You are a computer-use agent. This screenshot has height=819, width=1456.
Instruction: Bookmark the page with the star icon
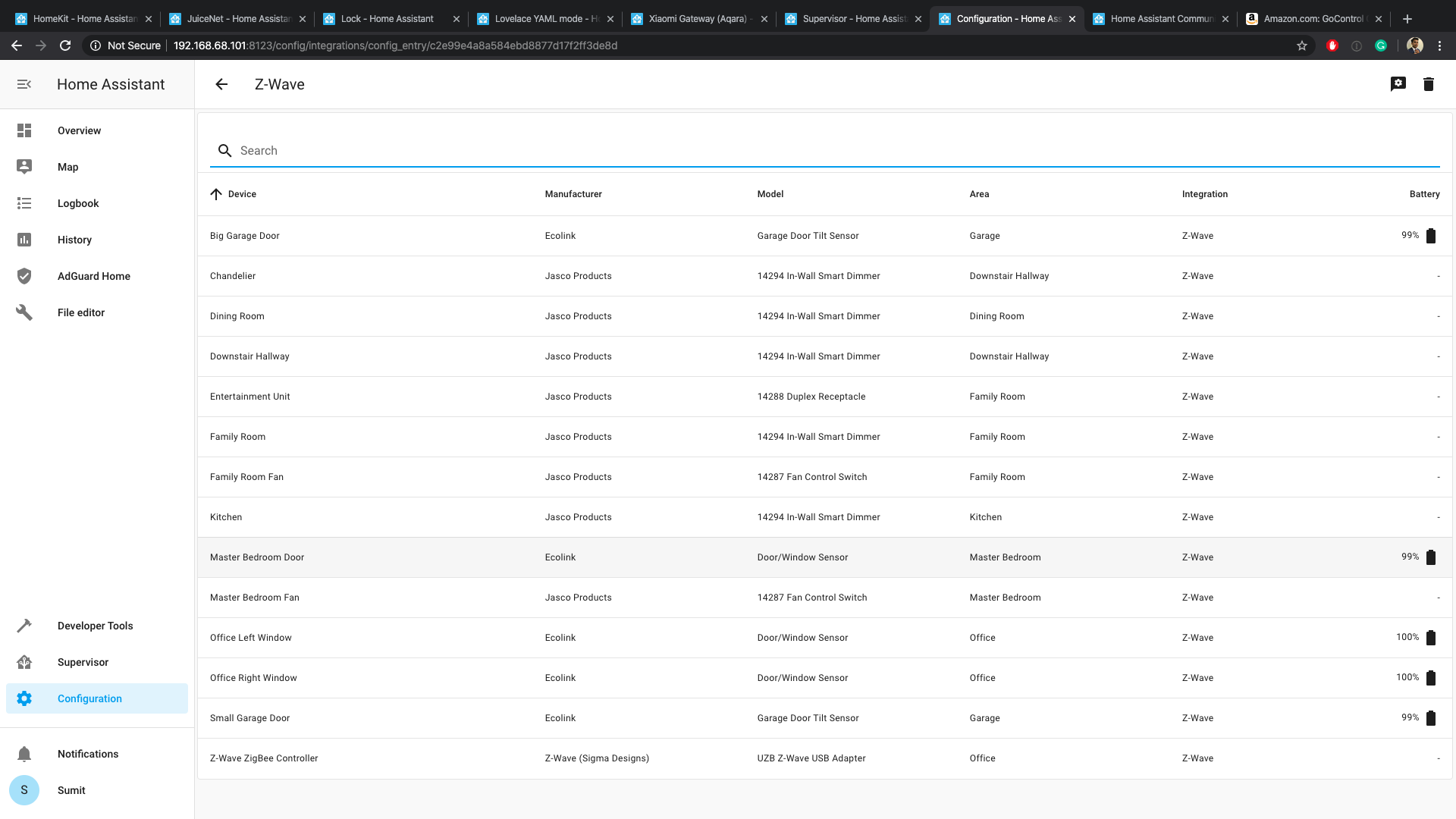(1302, 45)
